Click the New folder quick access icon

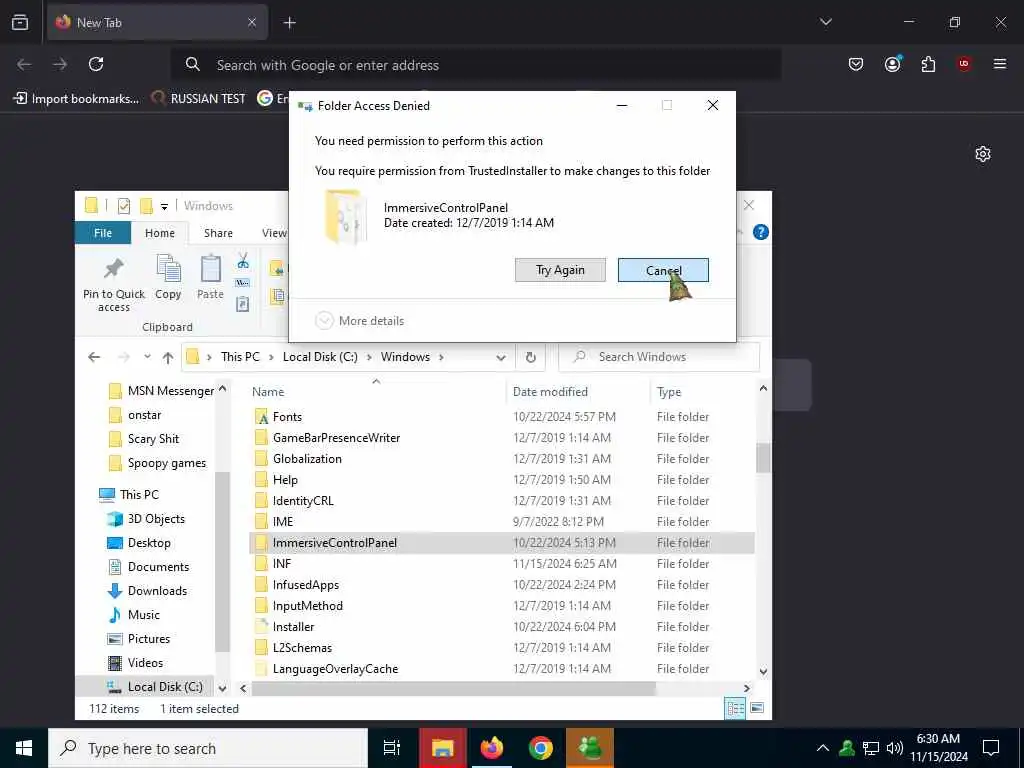click(x=146, y=206)
